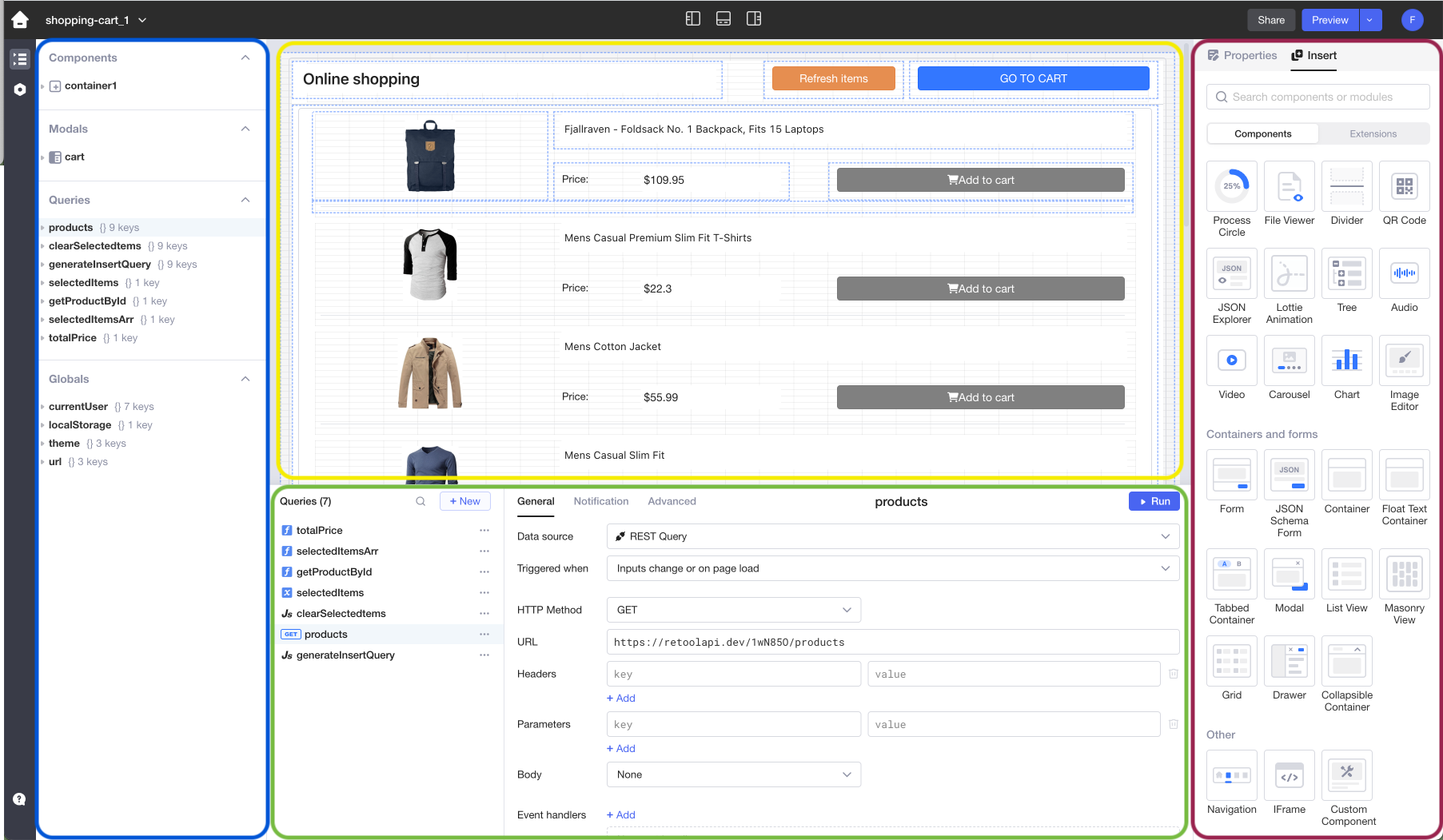
Task: Run the products query
Action: (1154, 502)
